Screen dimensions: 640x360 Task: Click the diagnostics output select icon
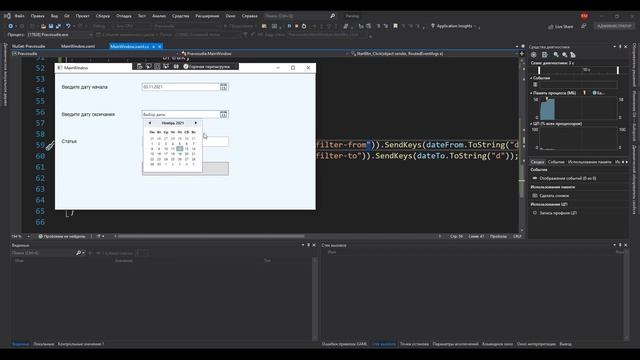pos(544,55)
